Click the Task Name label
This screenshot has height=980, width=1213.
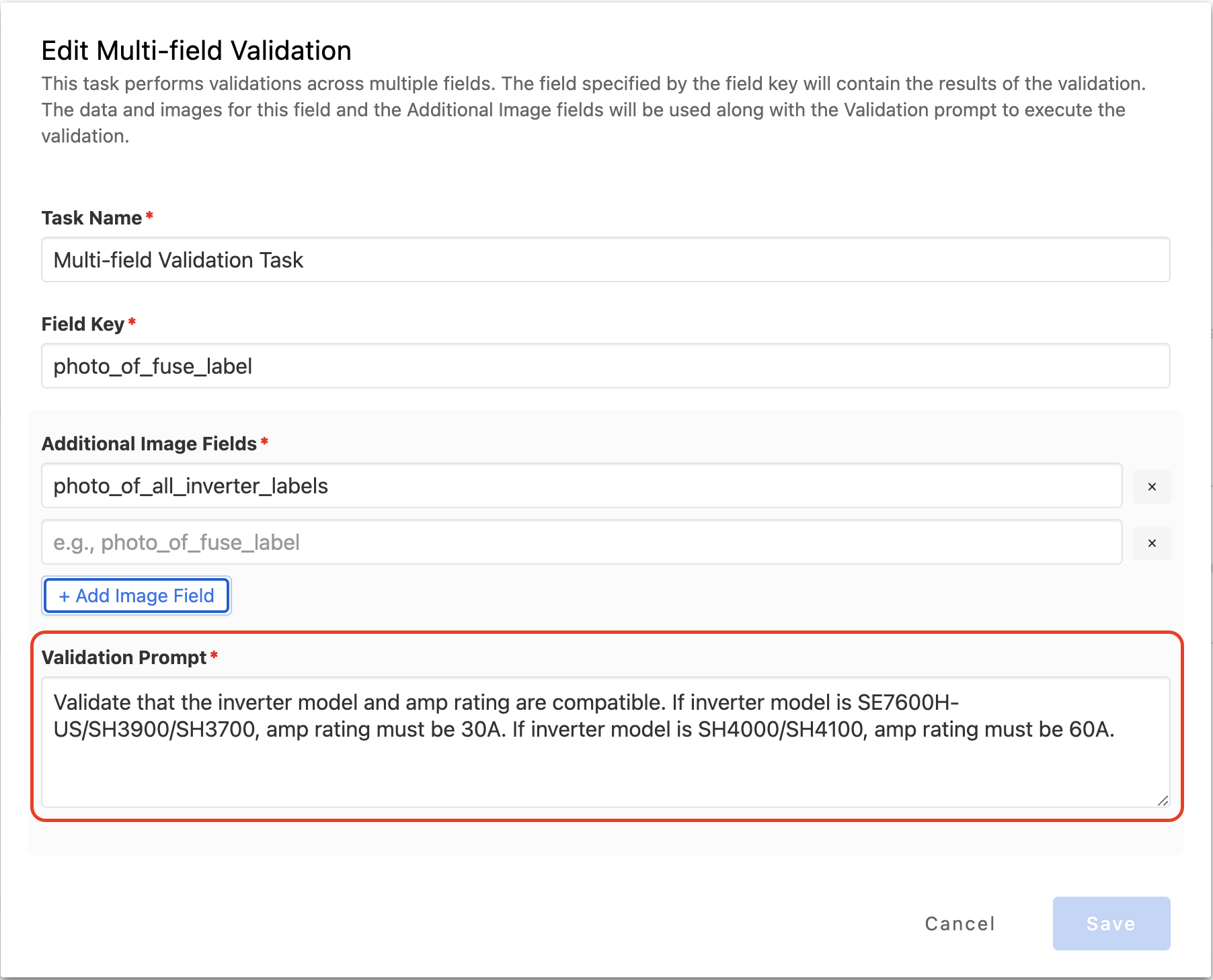91,218
